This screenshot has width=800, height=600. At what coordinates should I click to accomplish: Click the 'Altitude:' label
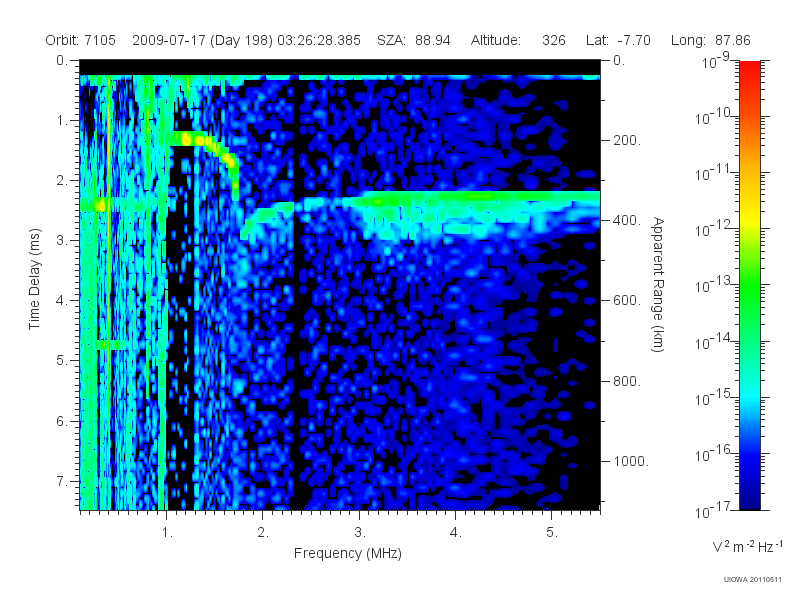click(x=495, y=40)
